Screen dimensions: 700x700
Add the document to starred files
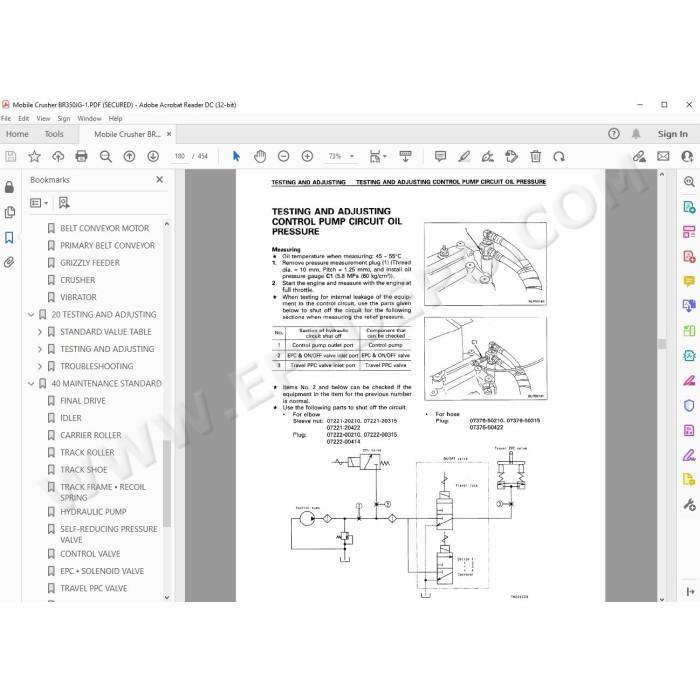pyautogui.click(x=34, y=156)
